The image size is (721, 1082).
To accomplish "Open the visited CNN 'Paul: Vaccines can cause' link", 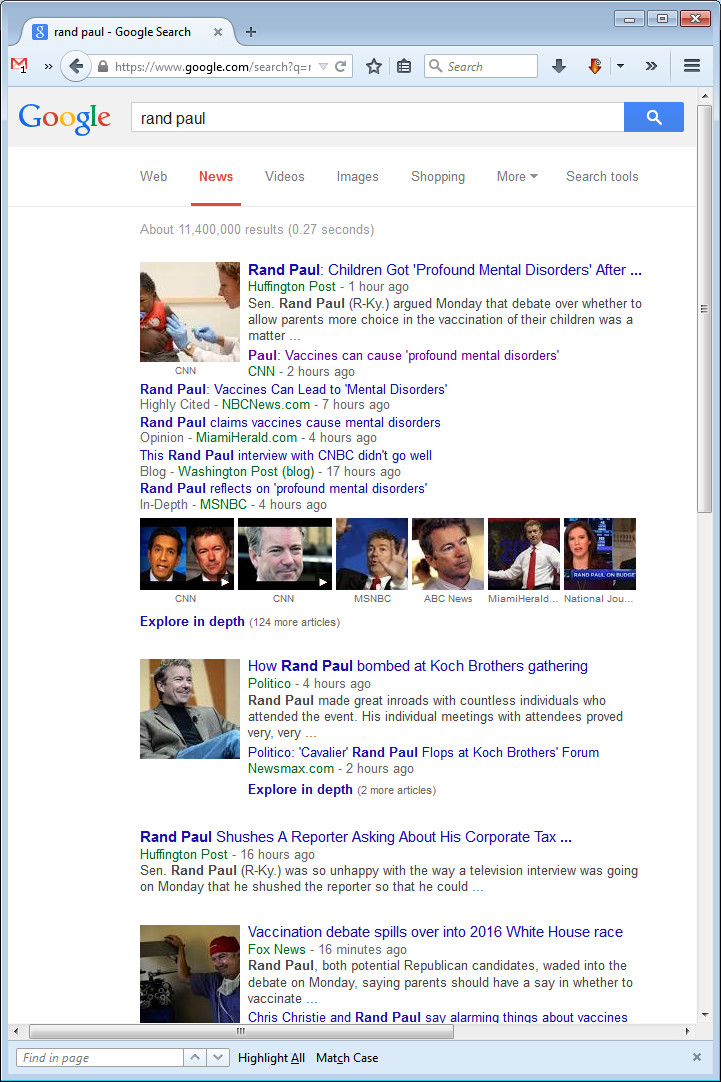I will pos(404,355).
